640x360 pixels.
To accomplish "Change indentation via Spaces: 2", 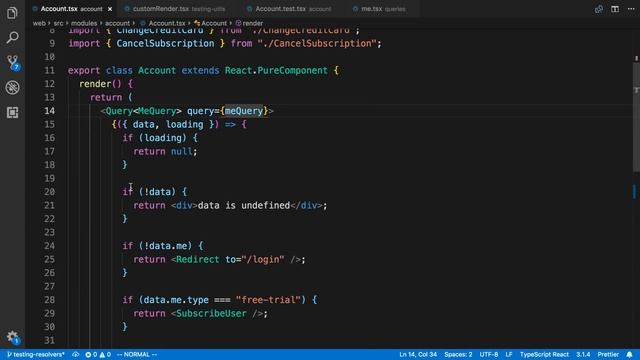I will pos(458,354).
